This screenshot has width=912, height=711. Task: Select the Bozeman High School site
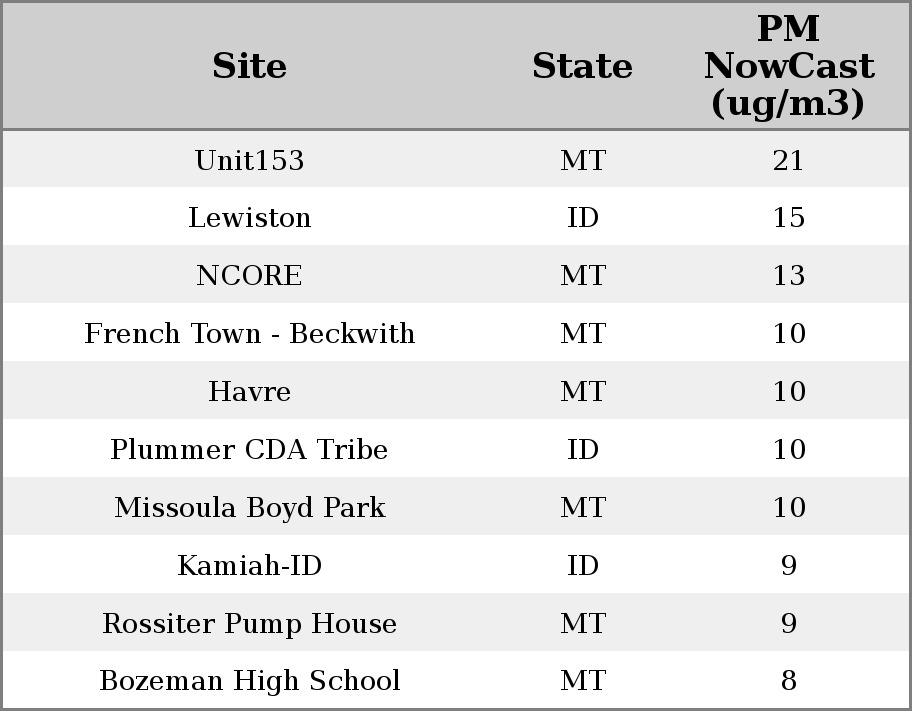point(249,681)
